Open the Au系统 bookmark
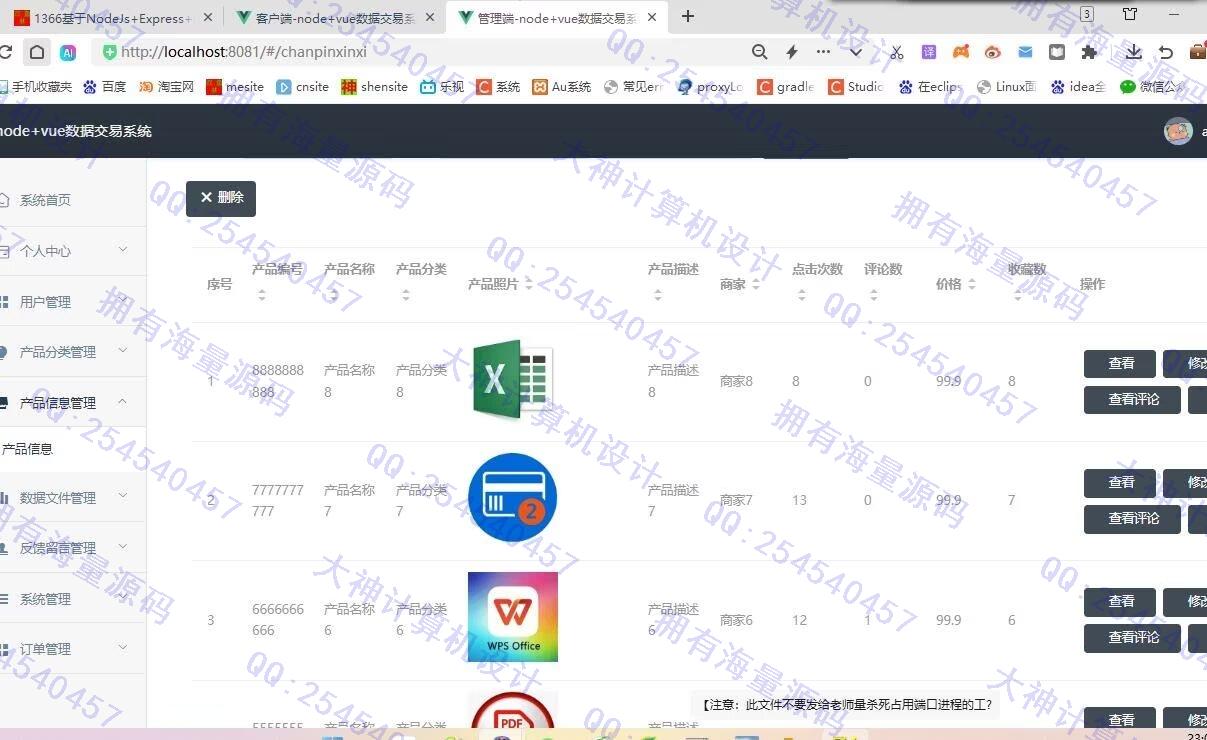This screenshot has width=1207, height=740. [x=562, y=87]
